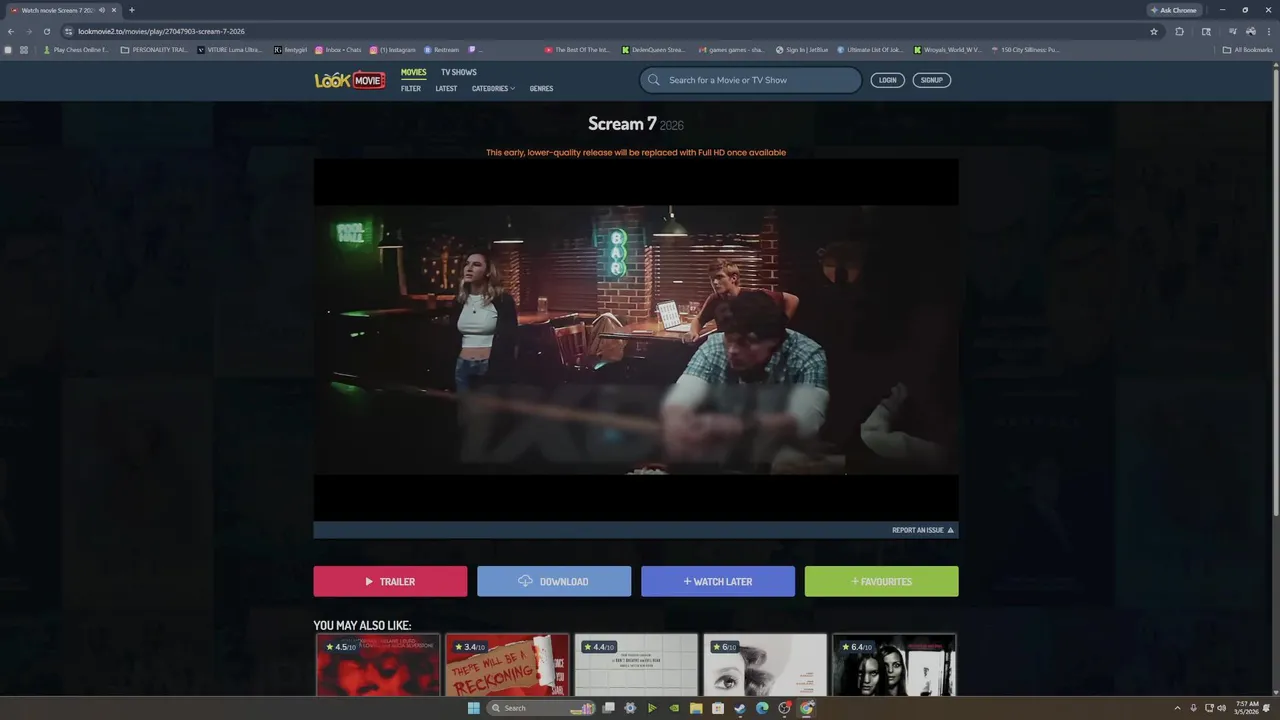Click the Scream 7 video player
1280x720 pixels.
click(x=636, y=340)
